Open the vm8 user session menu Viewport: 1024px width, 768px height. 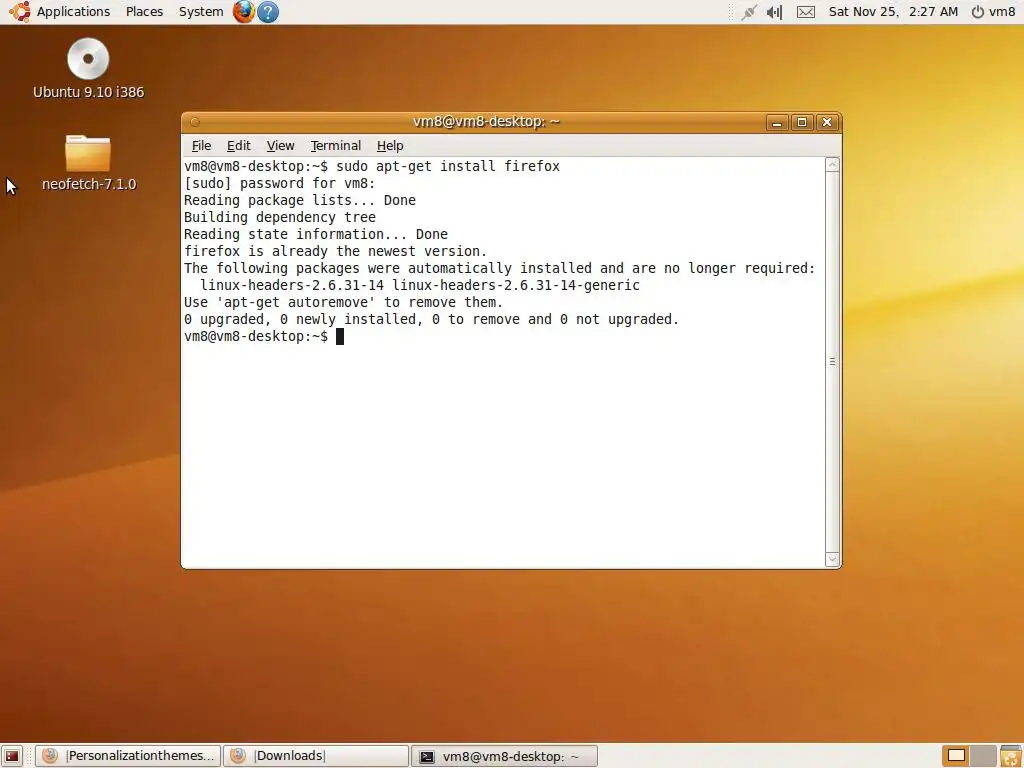click(993, 12)
